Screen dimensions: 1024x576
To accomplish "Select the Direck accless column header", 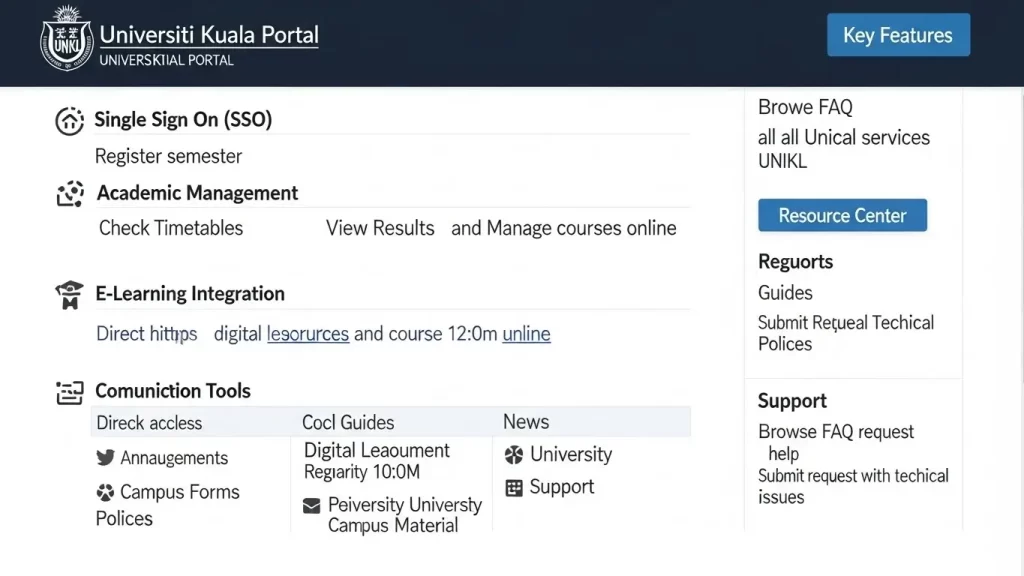I will click(x=149, y=423).
